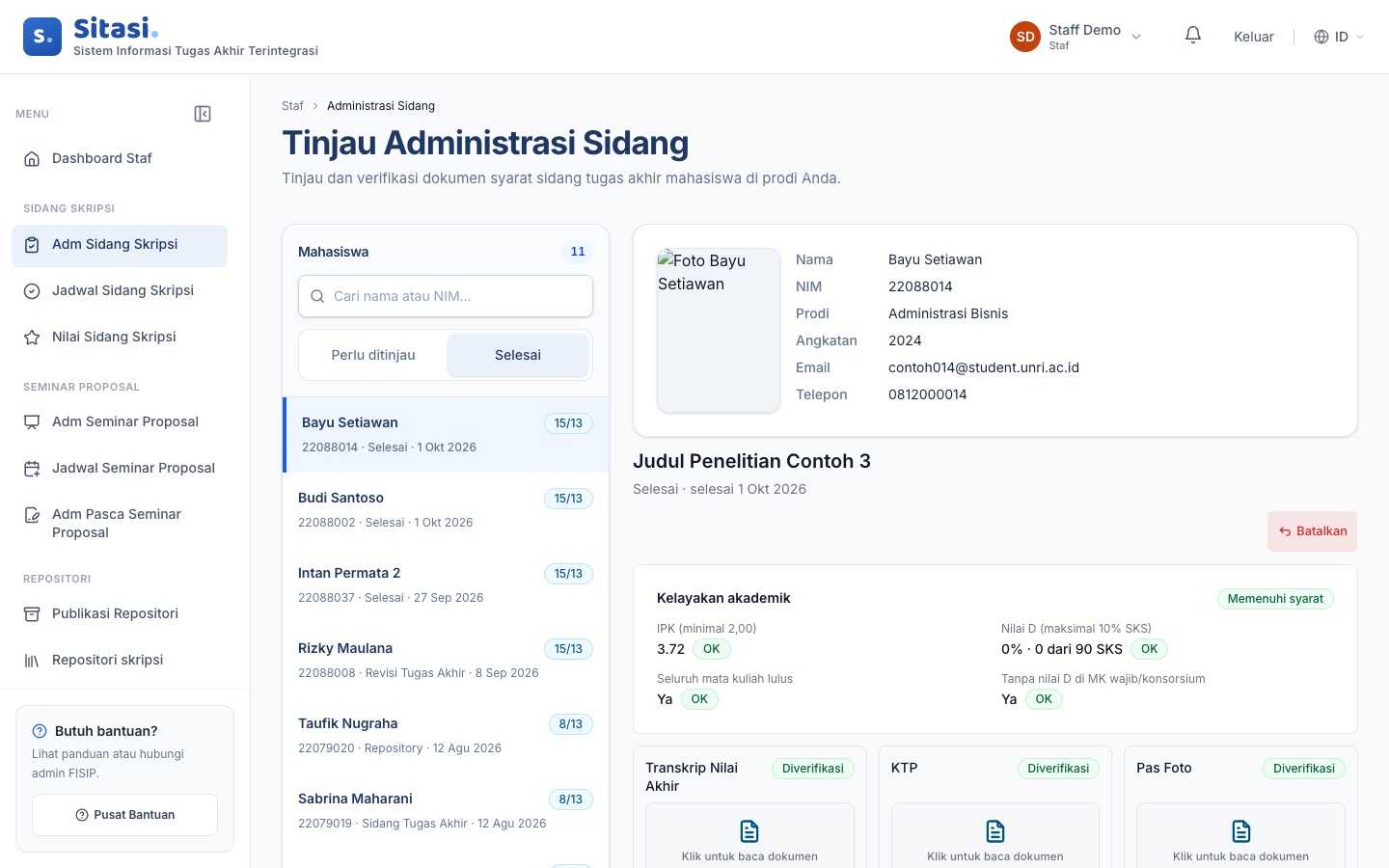Click Bayu Setiawan's profile photo
1389x868 pixels.
pyautogui.click(x=719, y=331)
